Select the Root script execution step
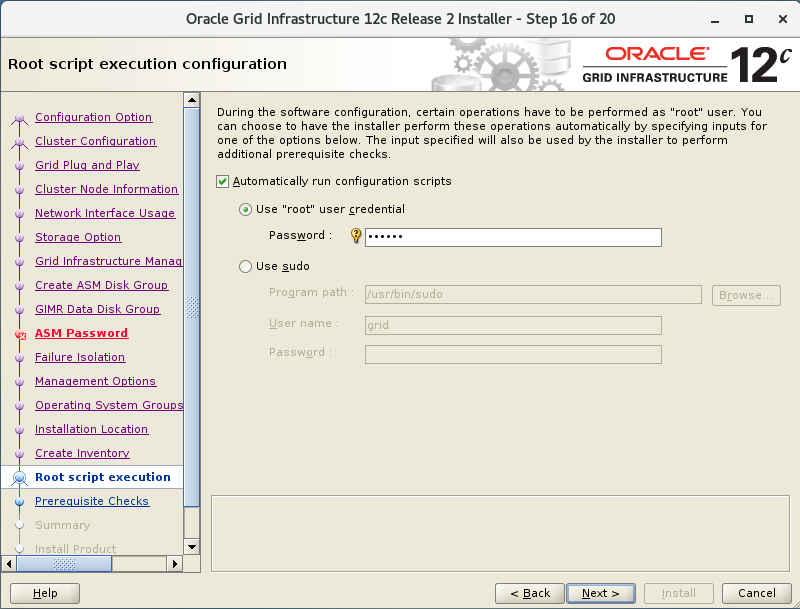The width and height of the screenshot is (800, 609). 103,477
